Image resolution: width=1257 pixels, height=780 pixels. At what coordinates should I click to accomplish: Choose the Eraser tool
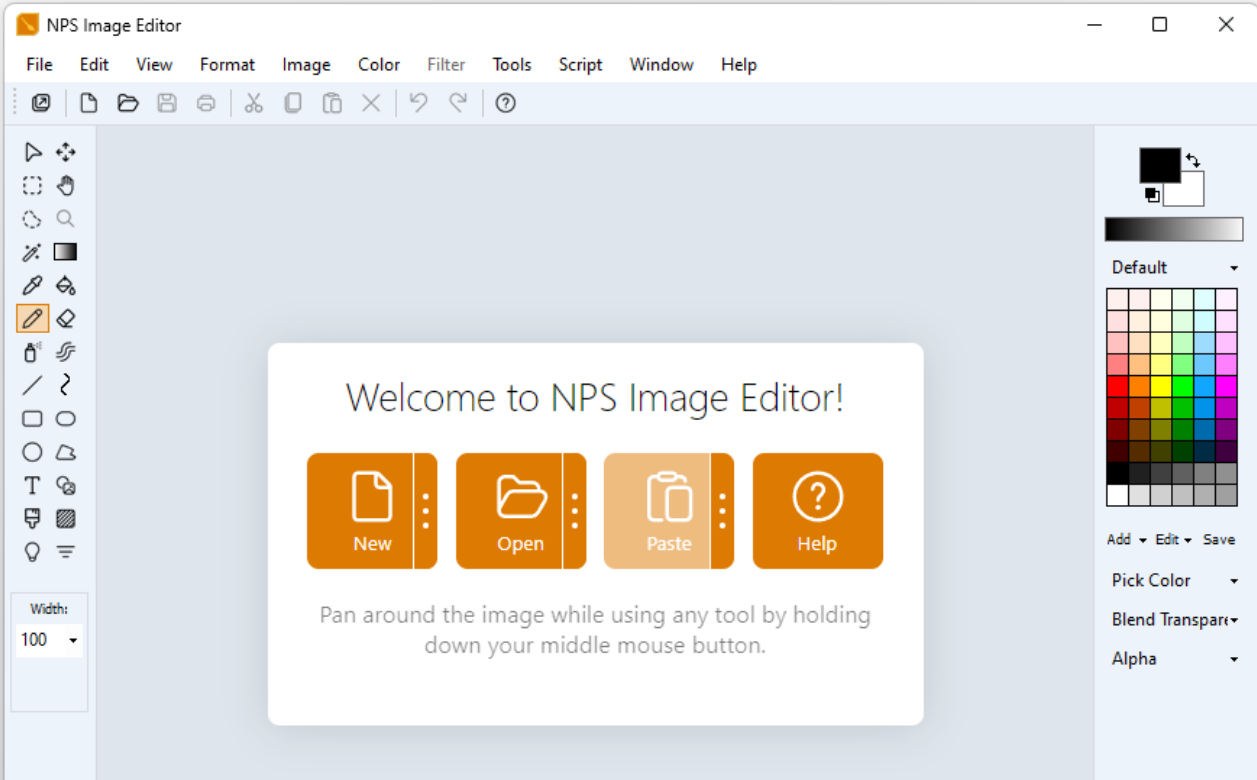65,318
